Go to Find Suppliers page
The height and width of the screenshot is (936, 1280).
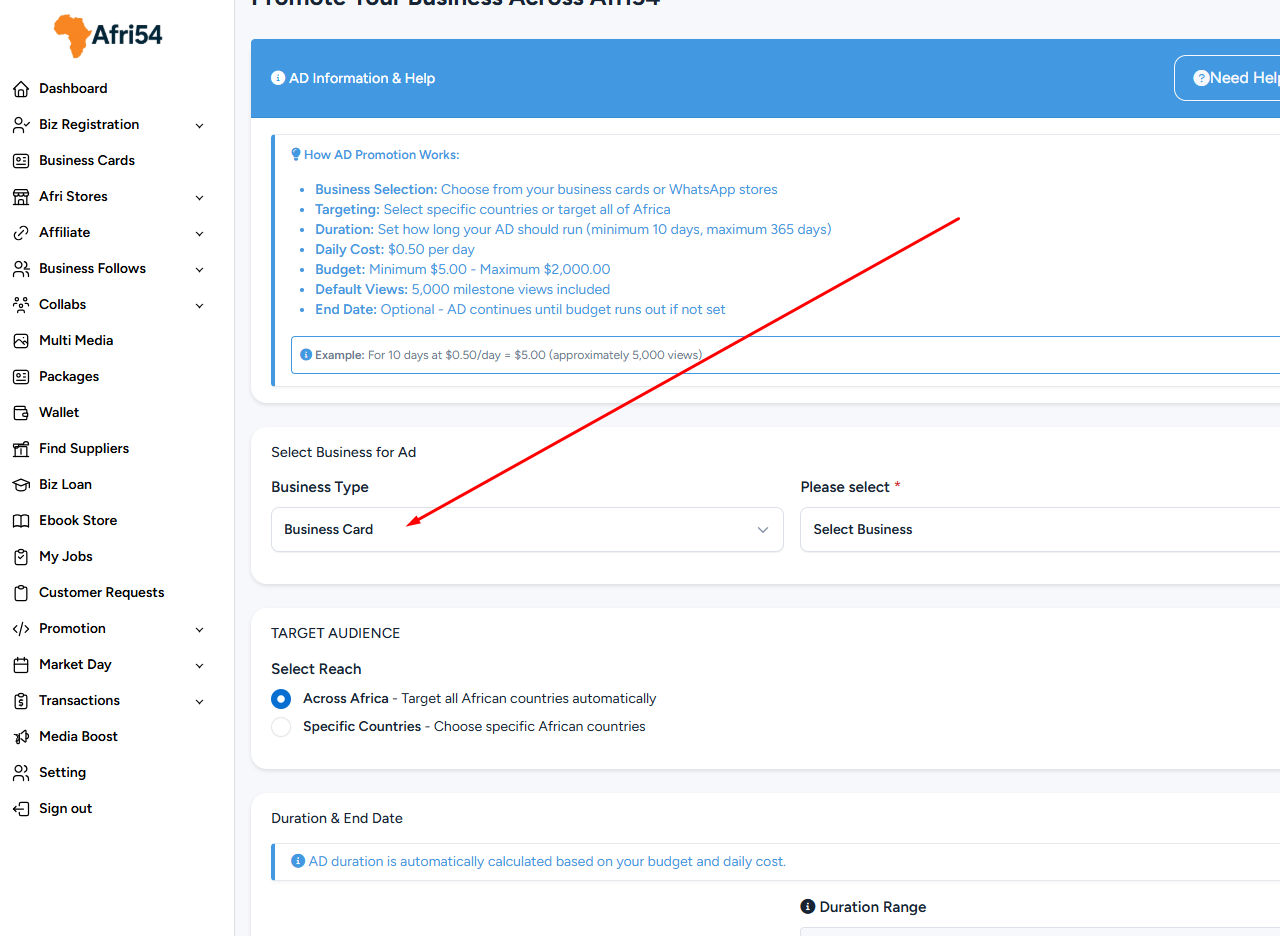click(83, 449)
